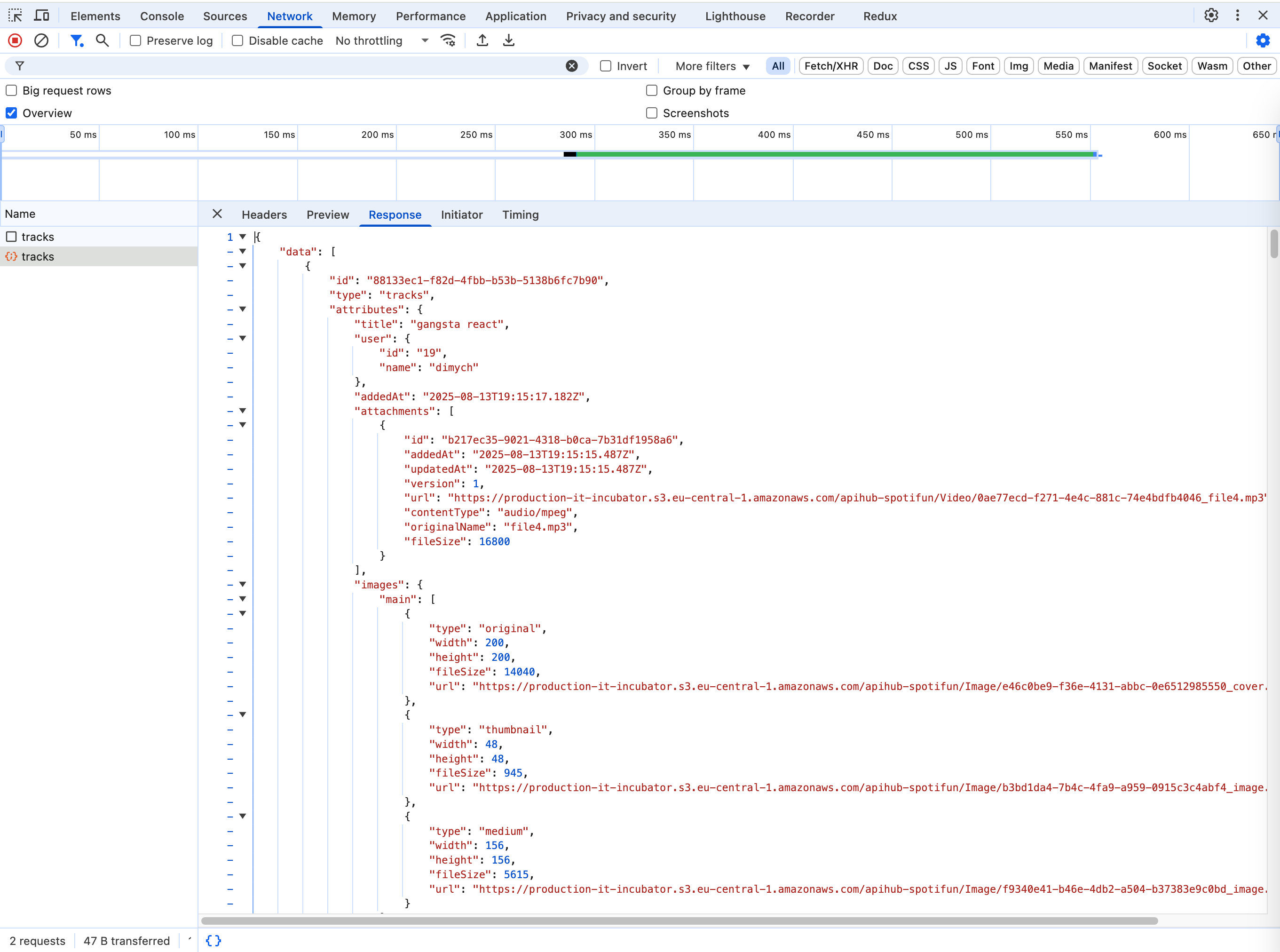Uncheck the Overview checkbox

click(x=12, y=113)
